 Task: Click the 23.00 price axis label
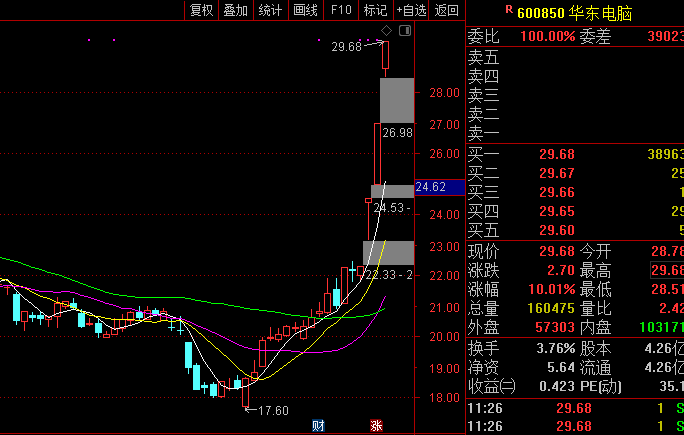pos(445,247)
